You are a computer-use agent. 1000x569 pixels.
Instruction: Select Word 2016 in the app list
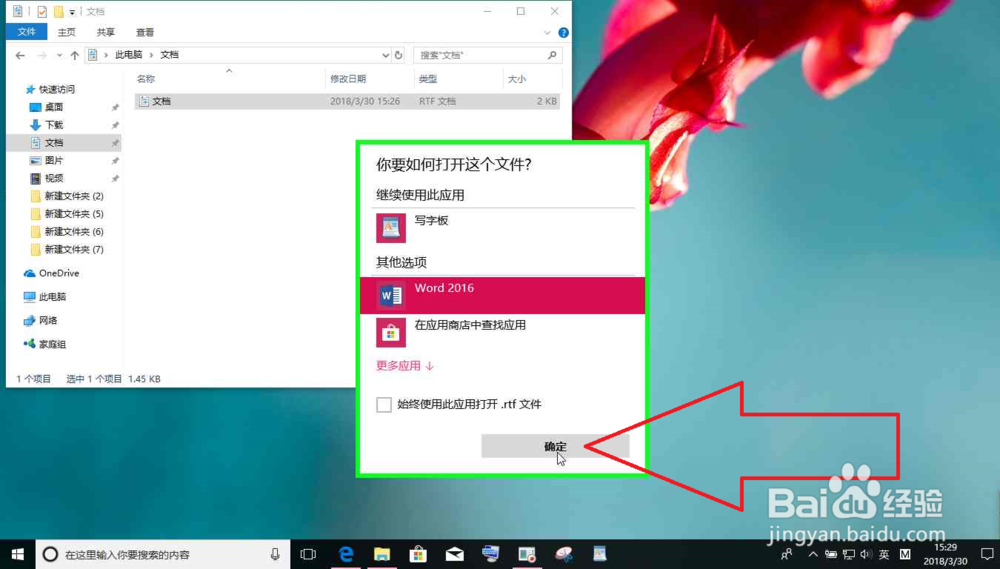[503, 295]
